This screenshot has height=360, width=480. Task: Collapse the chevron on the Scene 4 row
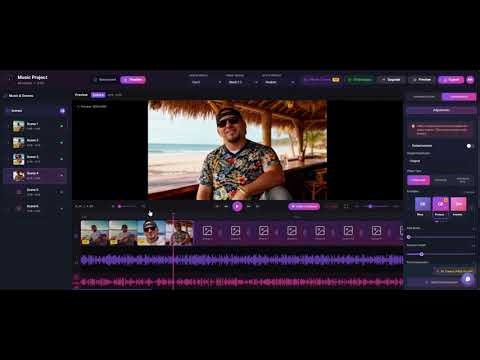click(x=61, y=175)
